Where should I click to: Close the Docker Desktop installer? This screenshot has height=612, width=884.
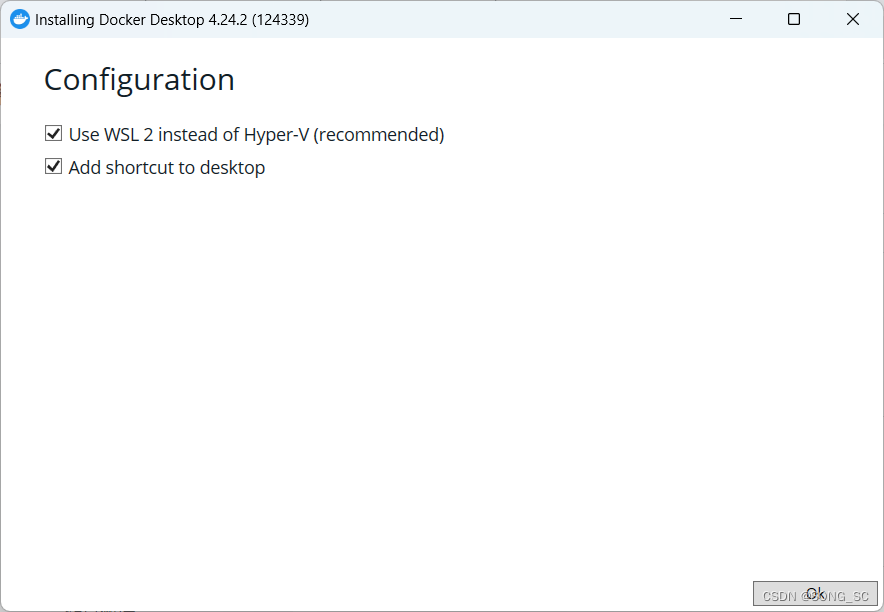click(x=853, y=18)
